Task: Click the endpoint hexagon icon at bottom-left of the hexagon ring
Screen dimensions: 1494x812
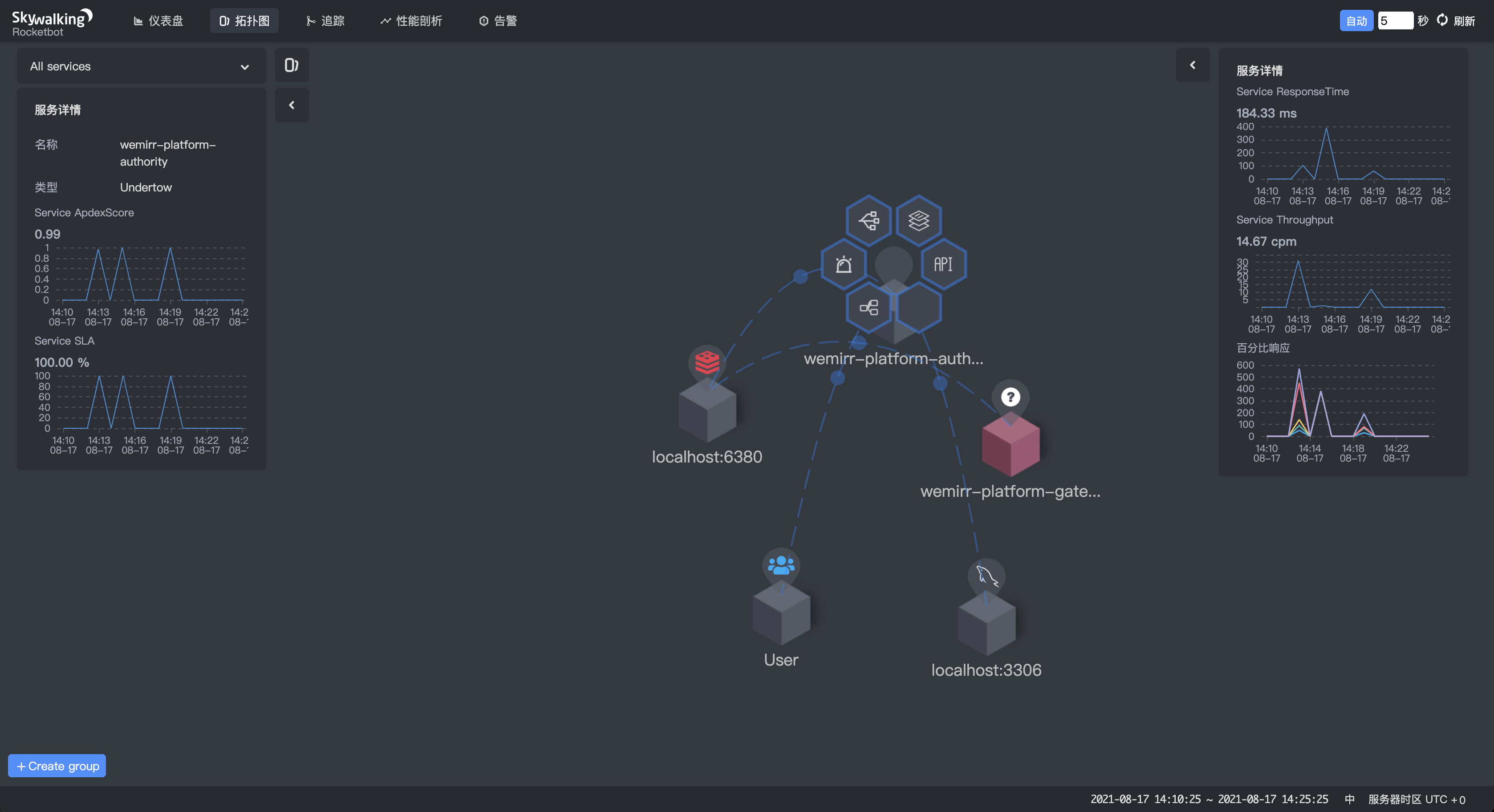Action: tap(869, 308)
